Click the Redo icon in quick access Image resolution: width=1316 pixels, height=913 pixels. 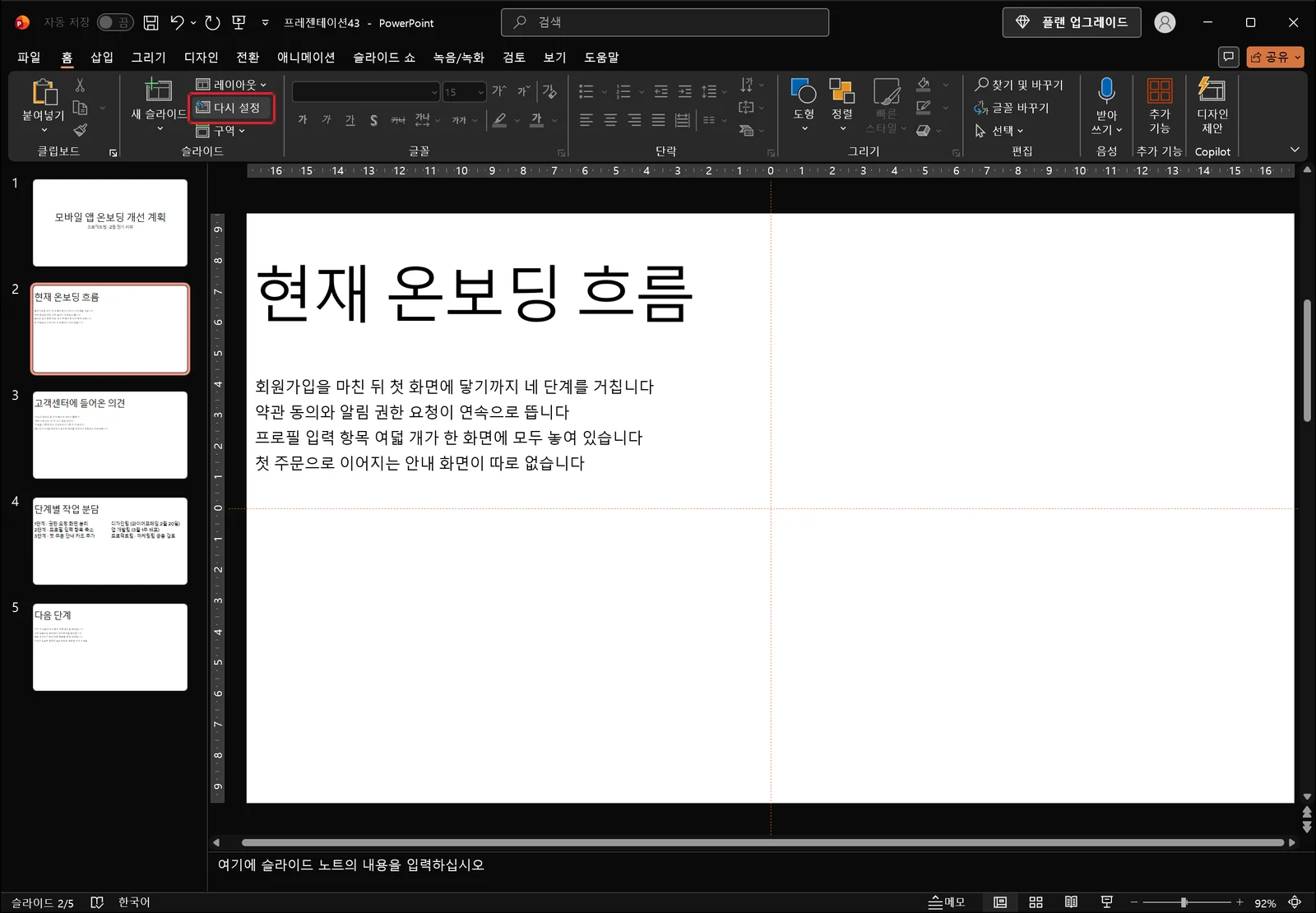[x=212, y=22]
